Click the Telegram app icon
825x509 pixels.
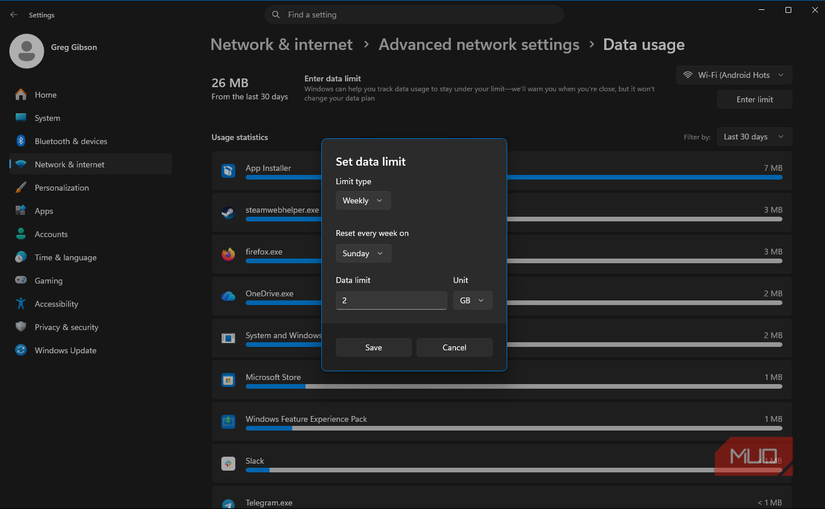(x=228, y=504)
